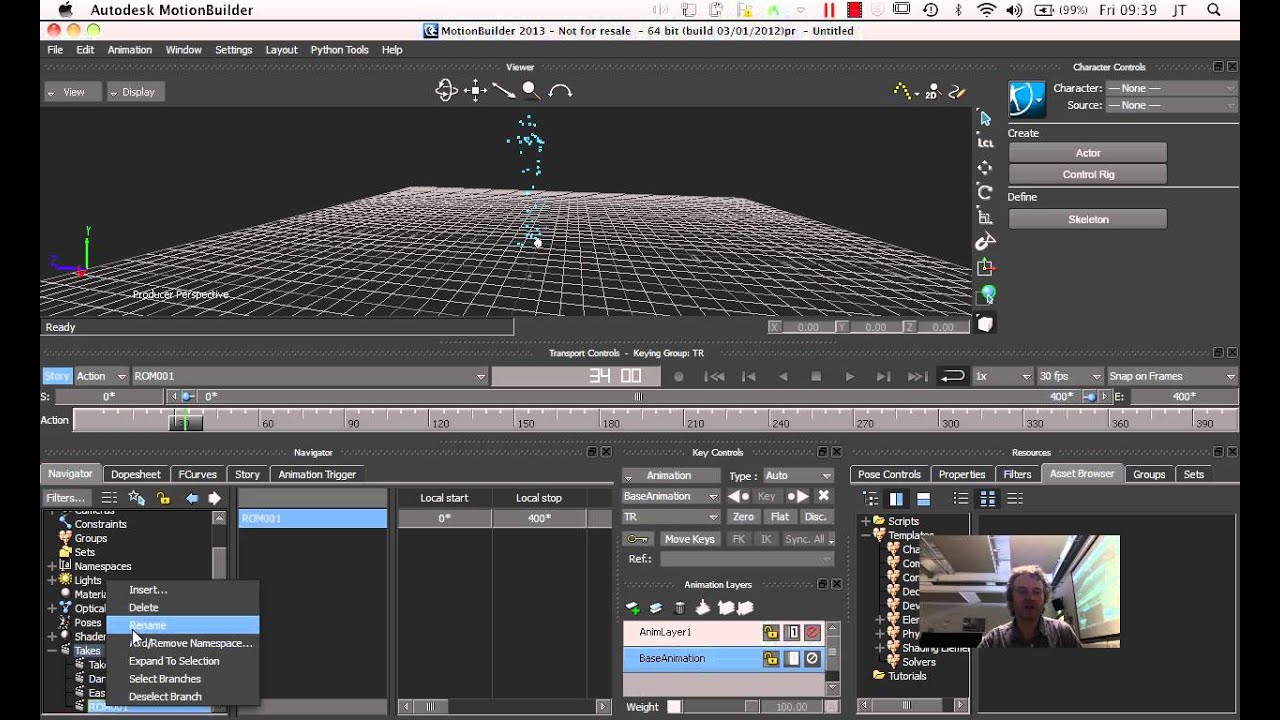Click the star-tag icon in Navigator toolbar
The height and width of the screenshot is (720, 1280).
tap(137, 498)
